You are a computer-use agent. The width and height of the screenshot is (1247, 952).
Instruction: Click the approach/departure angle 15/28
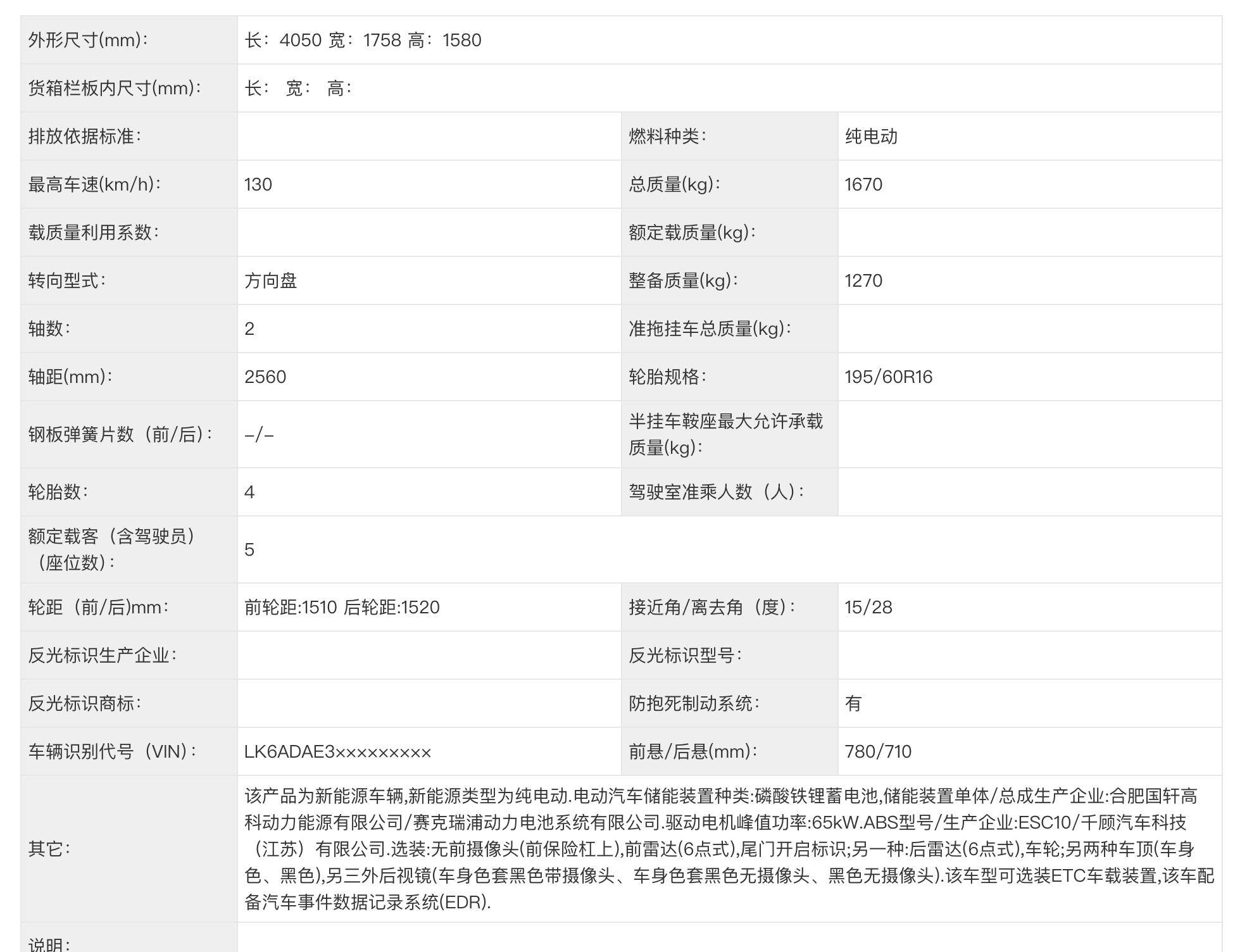[x=868, y=607]
